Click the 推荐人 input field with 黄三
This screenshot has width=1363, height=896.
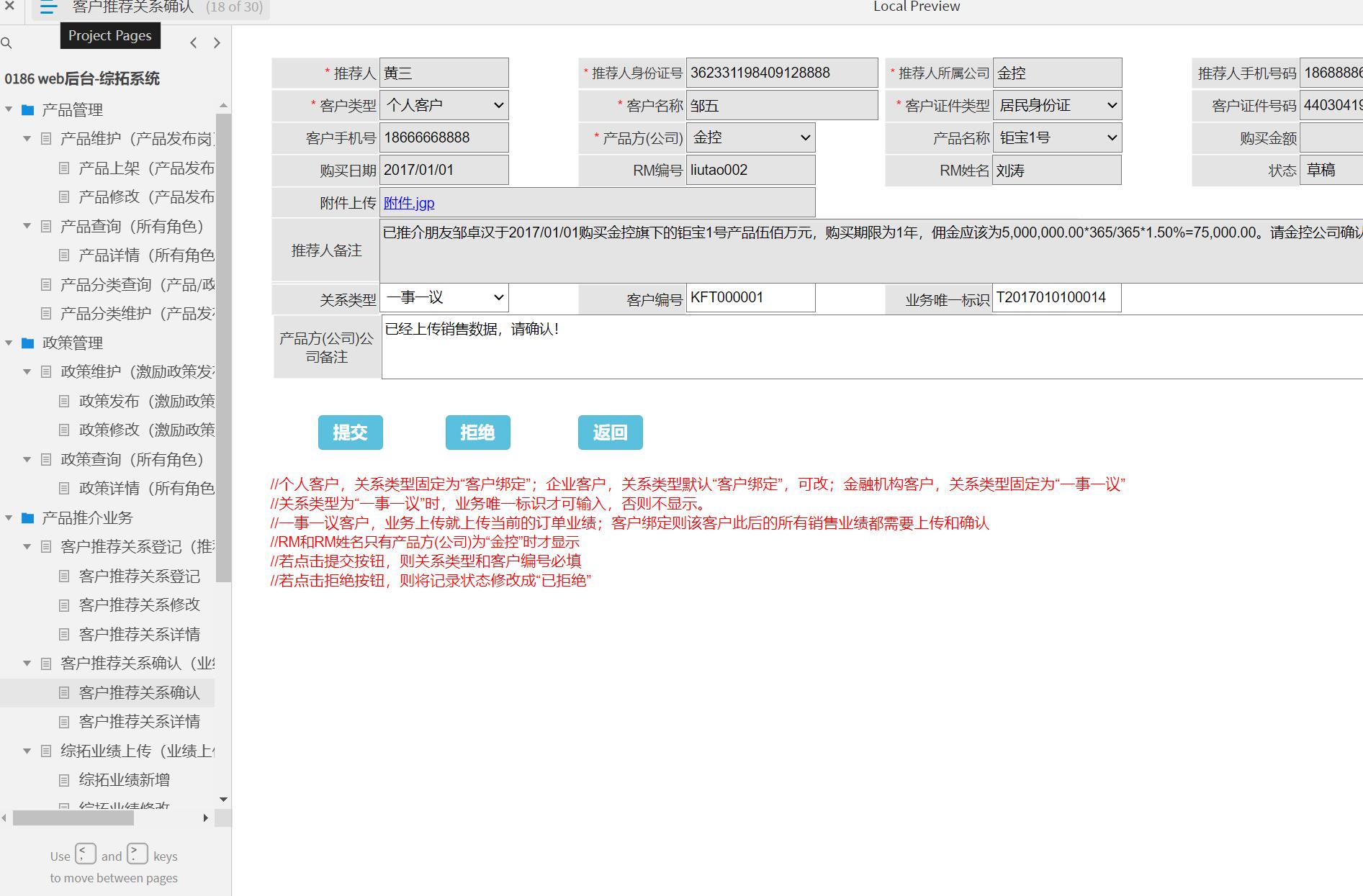[444, 73]
